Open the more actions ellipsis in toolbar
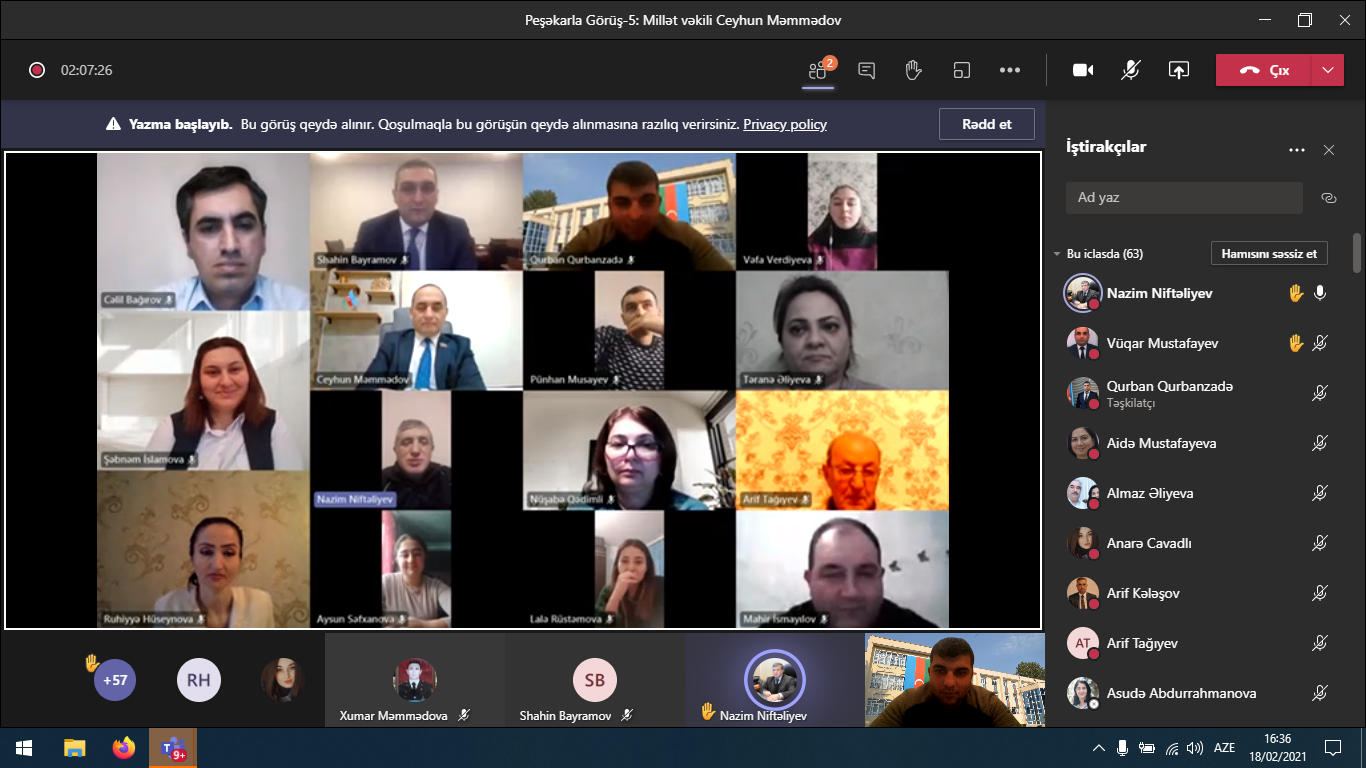 [1010, 70]
